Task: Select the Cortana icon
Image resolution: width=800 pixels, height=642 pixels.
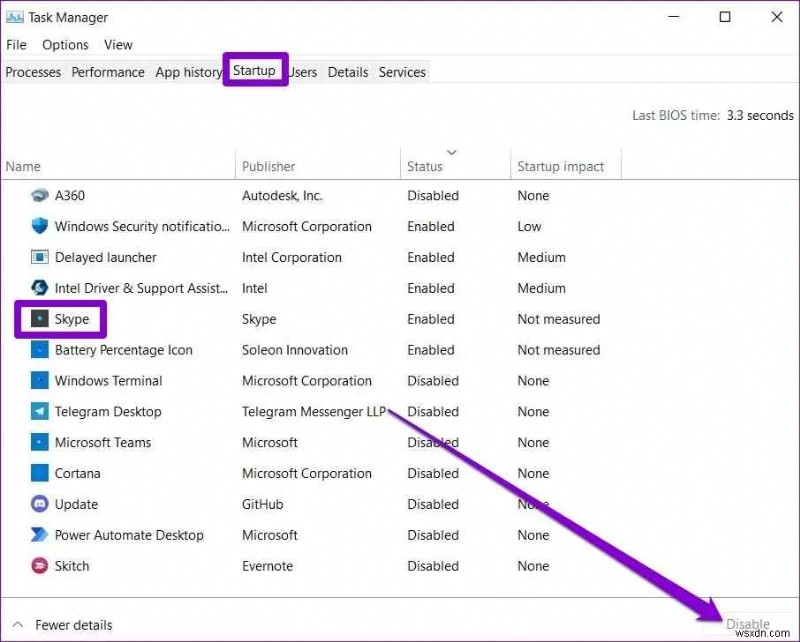Action: click(38, 473)
